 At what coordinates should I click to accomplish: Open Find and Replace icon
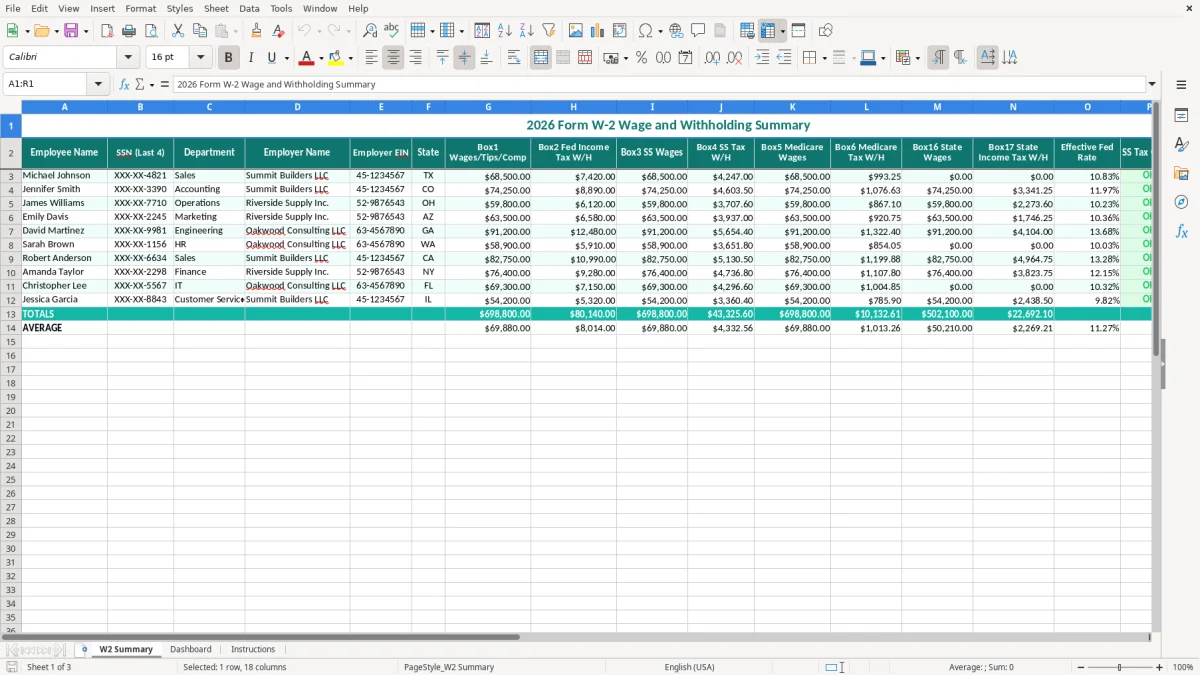[370, 31]
